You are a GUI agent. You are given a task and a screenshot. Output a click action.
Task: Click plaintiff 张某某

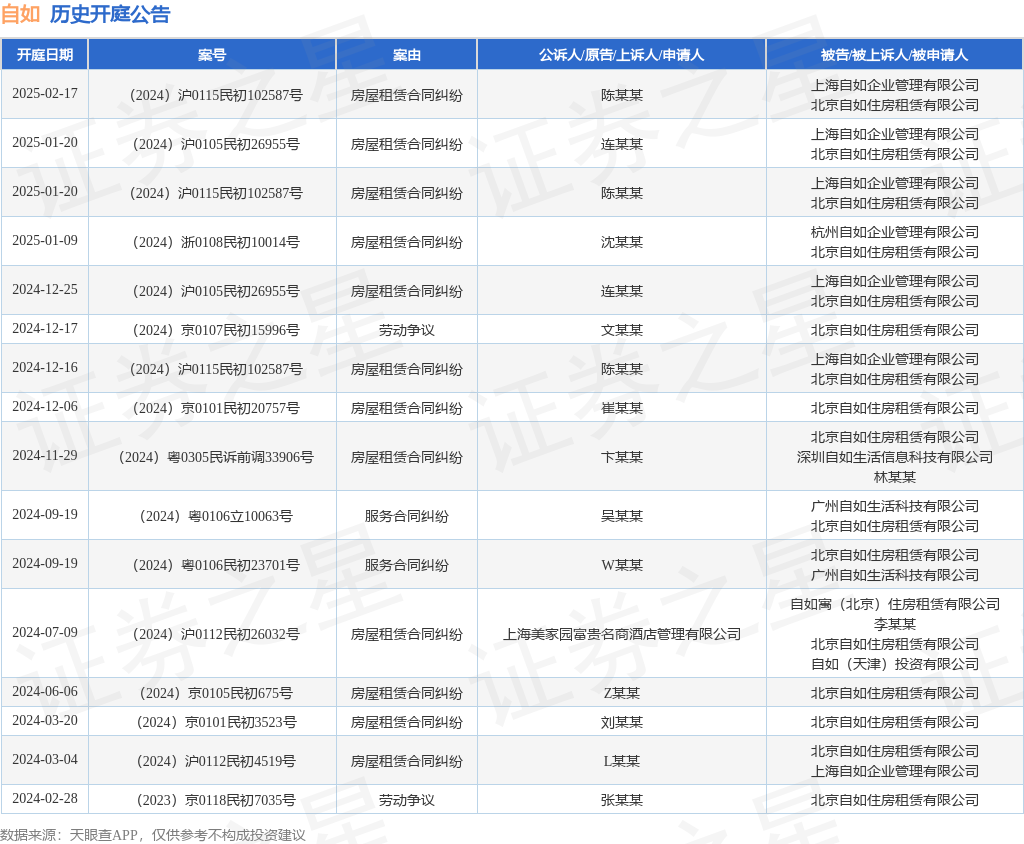pyautogui.click(x=622, y=800)
